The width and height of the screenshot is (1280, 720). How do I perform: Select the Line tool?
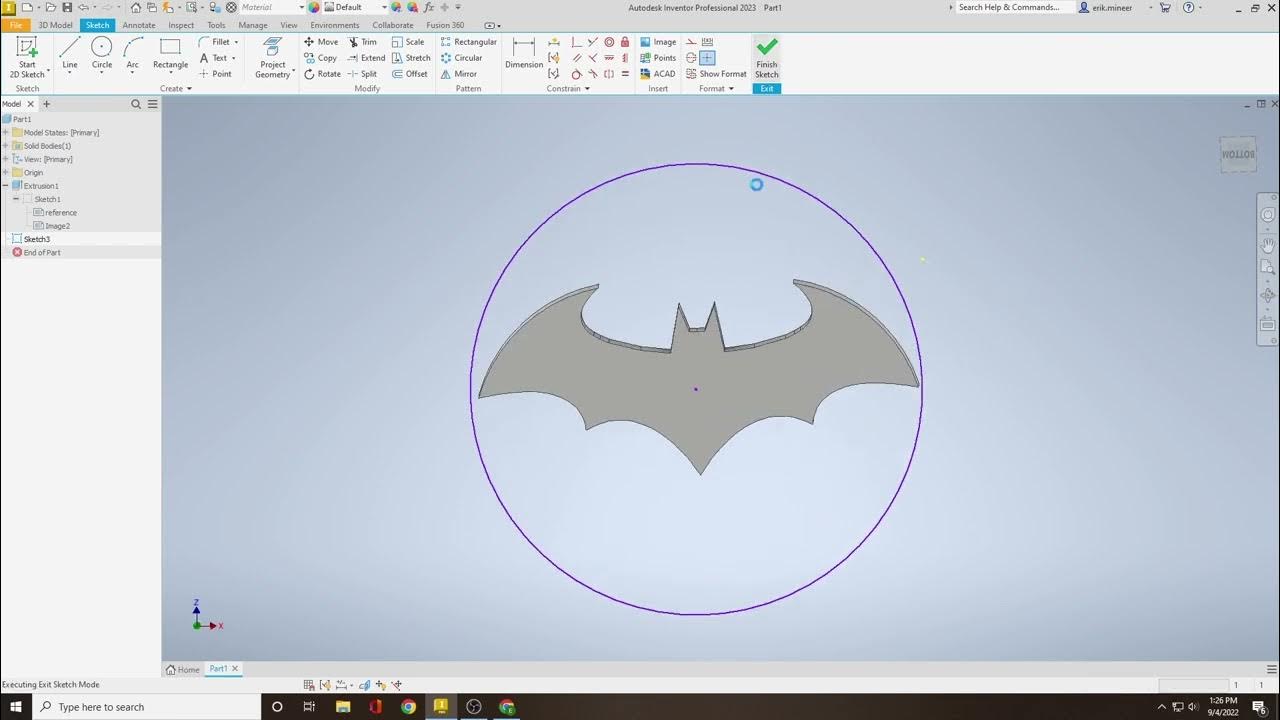(69, 53)
